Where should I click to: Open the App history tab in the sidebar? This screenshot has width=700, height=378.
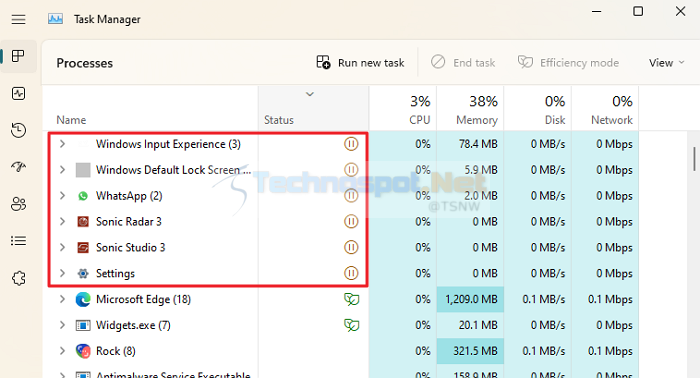[x=18, y=130]
